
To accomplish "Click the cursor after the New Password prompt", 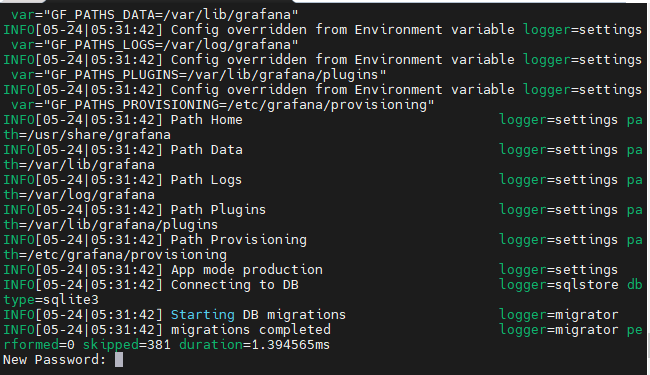I will pyautogui.click(x=119, y=360).
